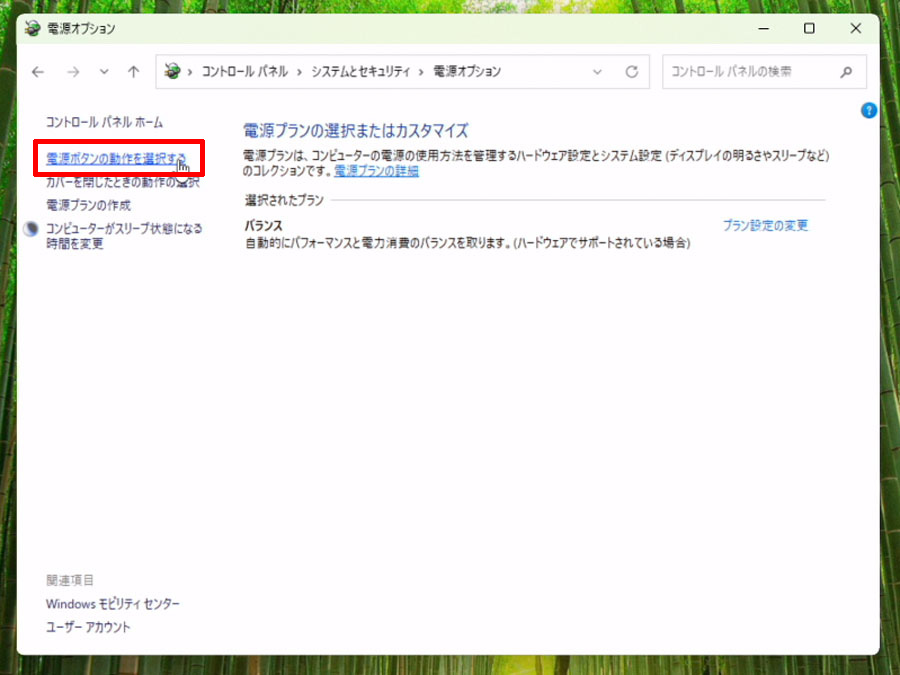This screenshot has height=675, width=900.
Task: Click 電源プランの詳細 hyperlink
Action: coord(377,171)
